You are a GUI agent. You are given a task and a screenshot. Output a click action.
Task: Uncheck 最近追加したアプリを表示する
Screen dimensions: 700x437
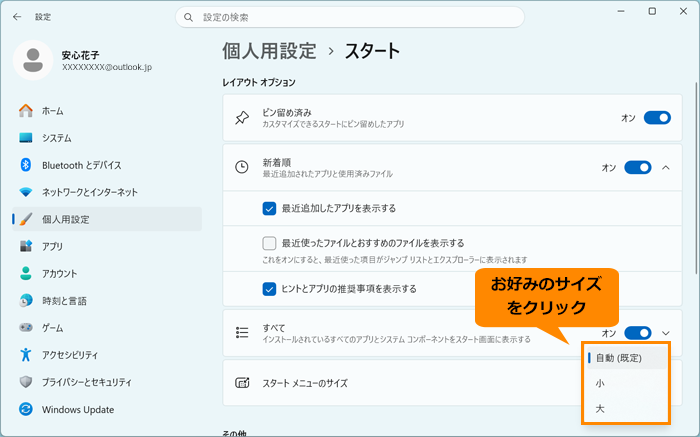269,208
